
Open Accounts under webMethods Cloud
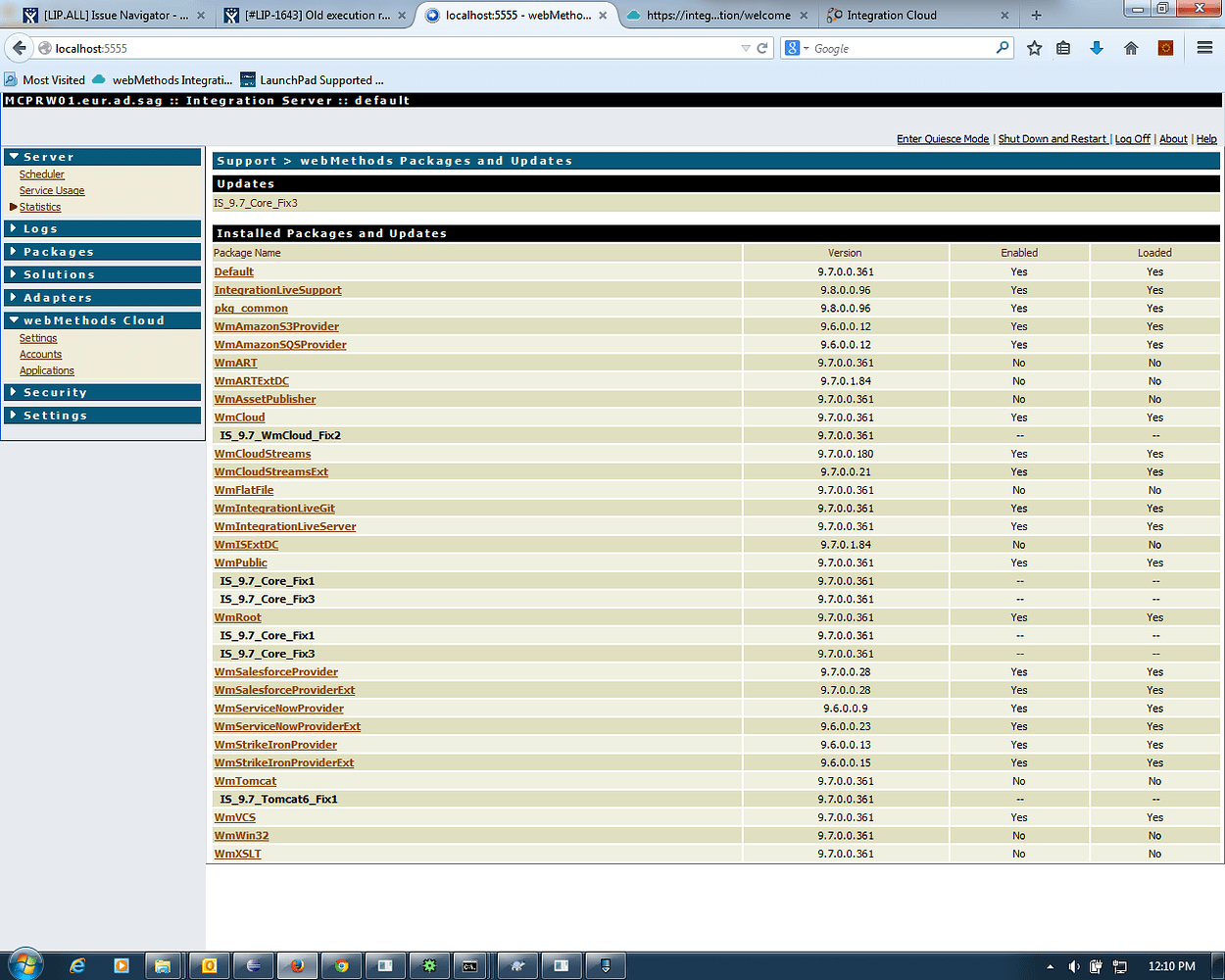click(x=40, y=355)
